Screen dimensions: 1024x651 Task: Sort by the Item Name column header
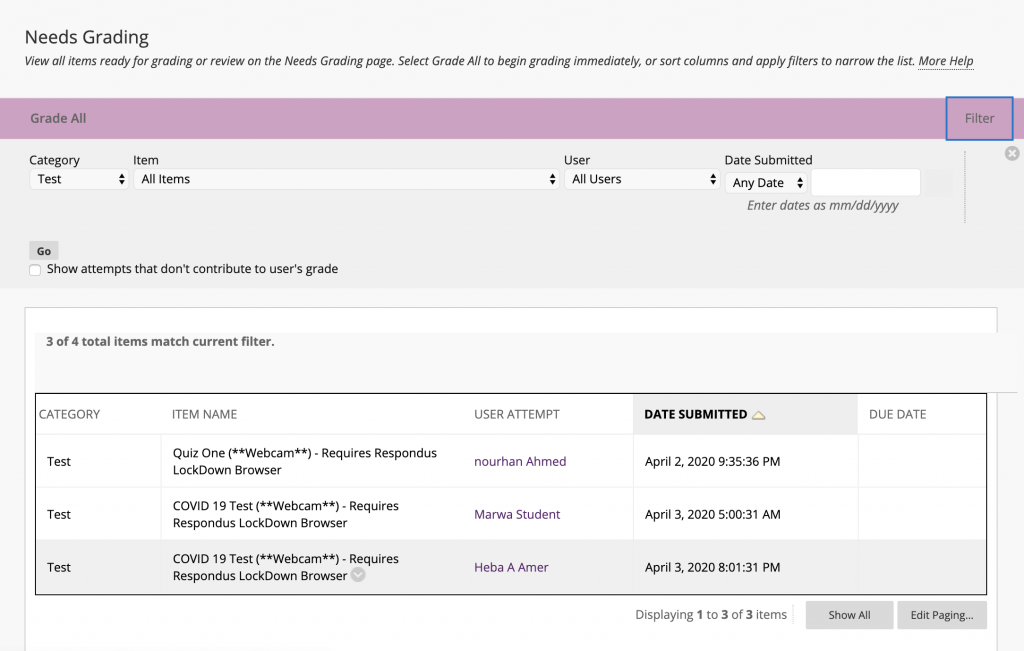point(203,413)
